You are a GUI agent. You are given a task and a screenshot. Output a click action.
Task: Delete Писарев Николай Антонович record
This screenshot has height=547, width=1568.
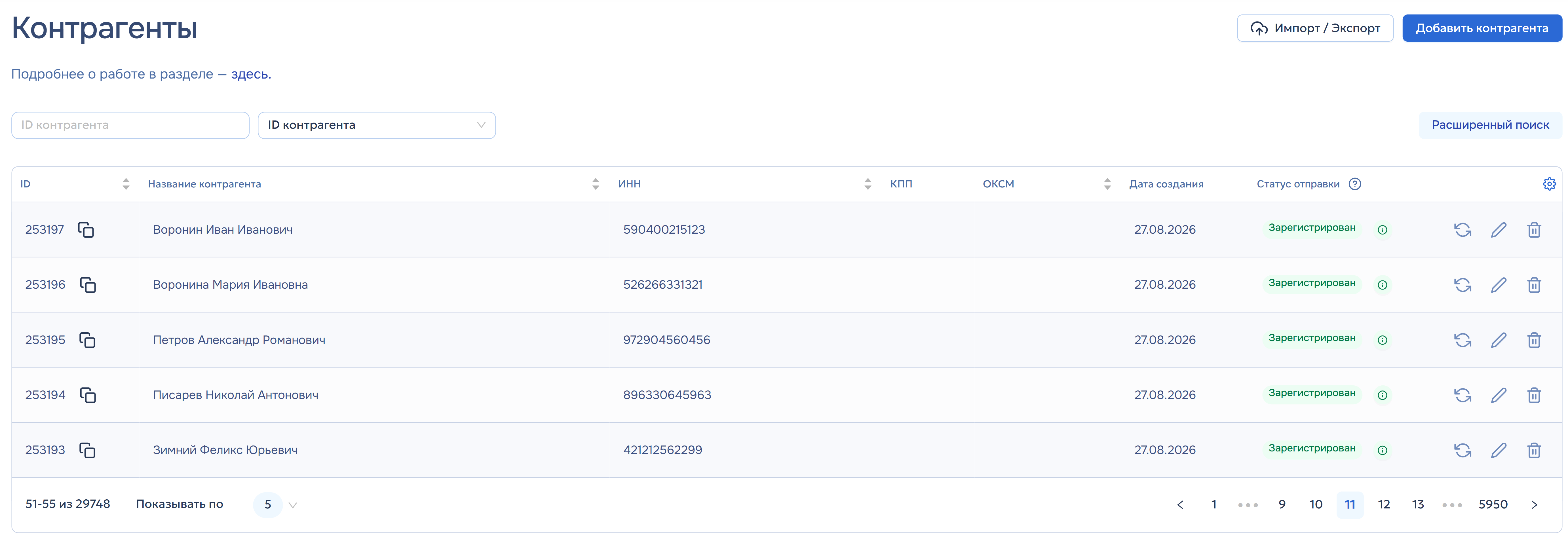coord(1534,395)
